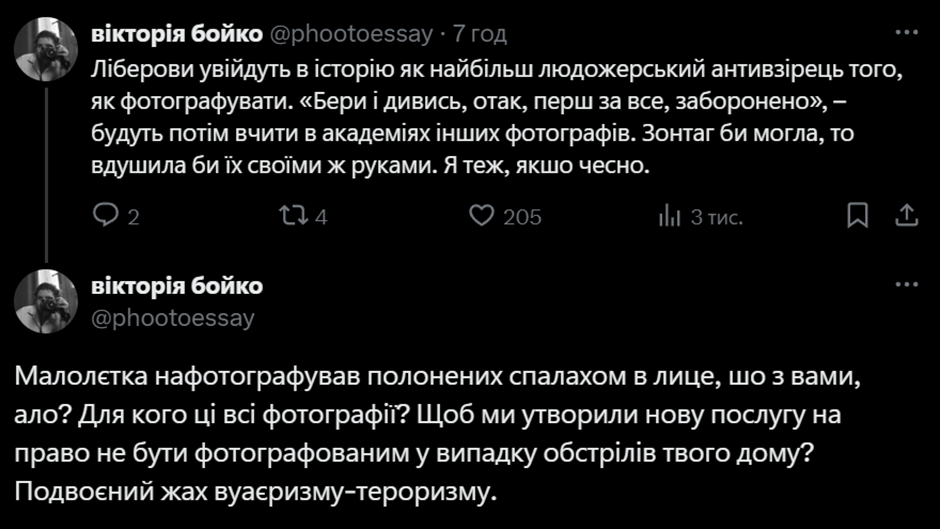Click the share upload arrow icon
This screenshot has width=940, height=529.
coord(905,216)
